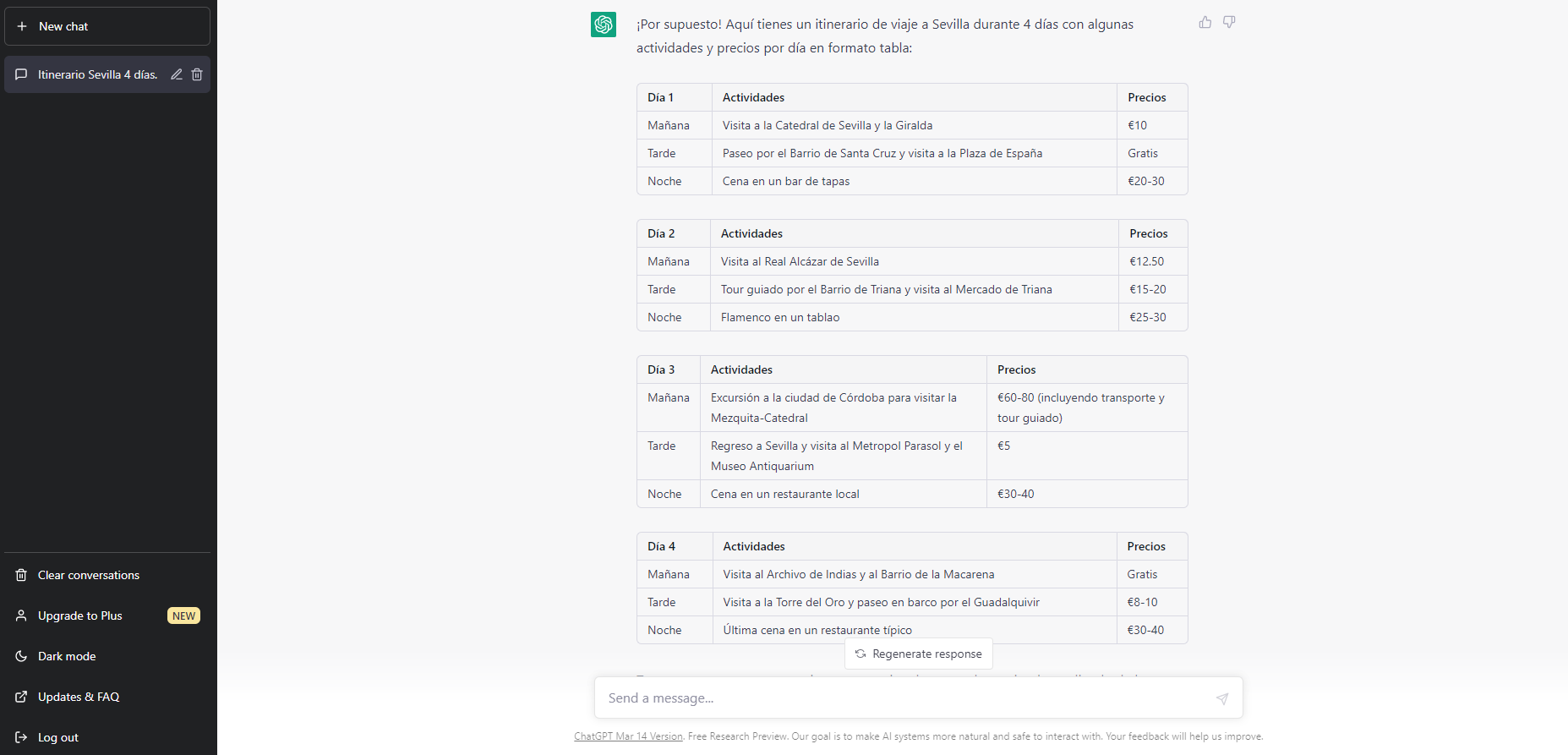
Task: Click the NEW badge next to Upgrade to Plus
Action: click(183, 615)
